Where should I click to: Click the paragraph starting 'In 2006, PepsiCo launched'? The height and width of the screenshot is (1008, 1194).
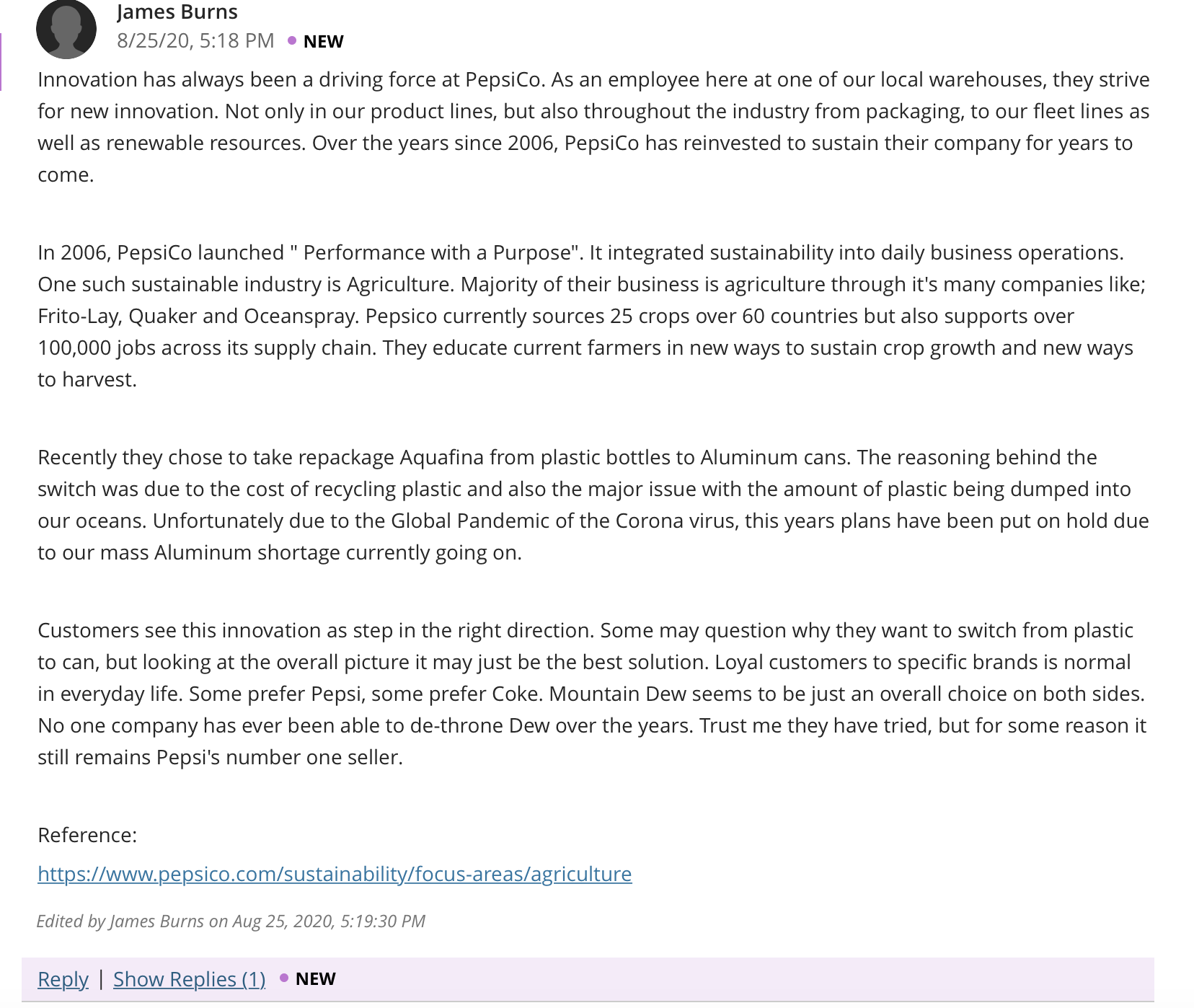click(592, 316)
